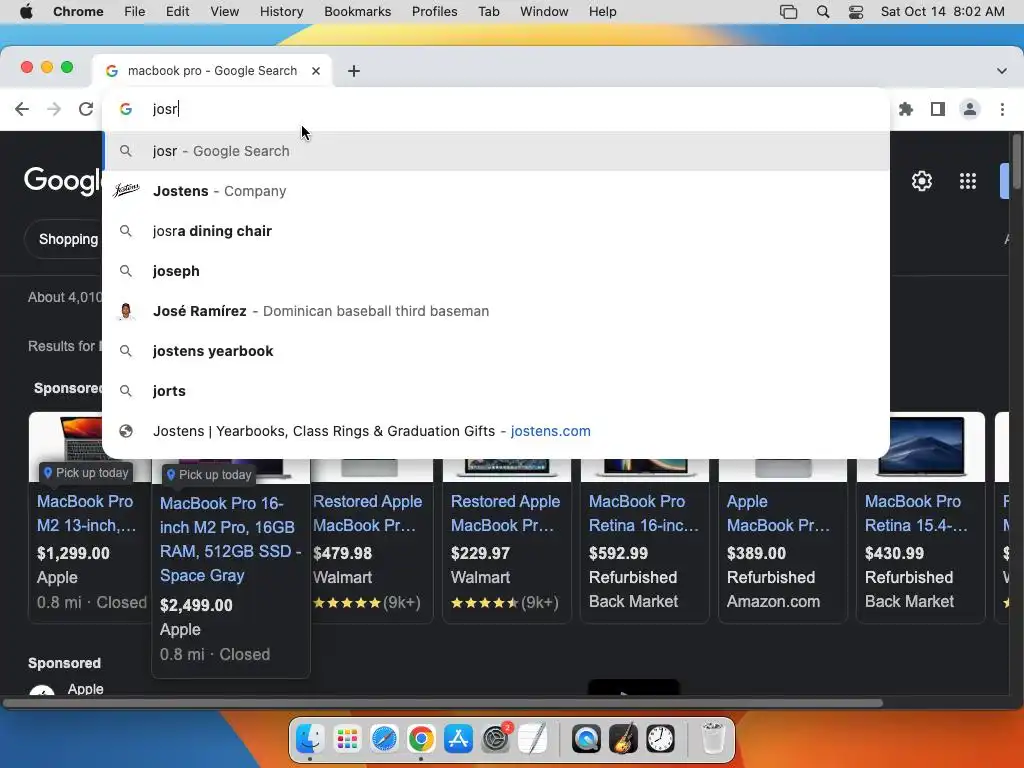This screenshot has height=768, width=1024.
Task: Pick the 'jorts' suggestion
Action: tap(496, 391)
